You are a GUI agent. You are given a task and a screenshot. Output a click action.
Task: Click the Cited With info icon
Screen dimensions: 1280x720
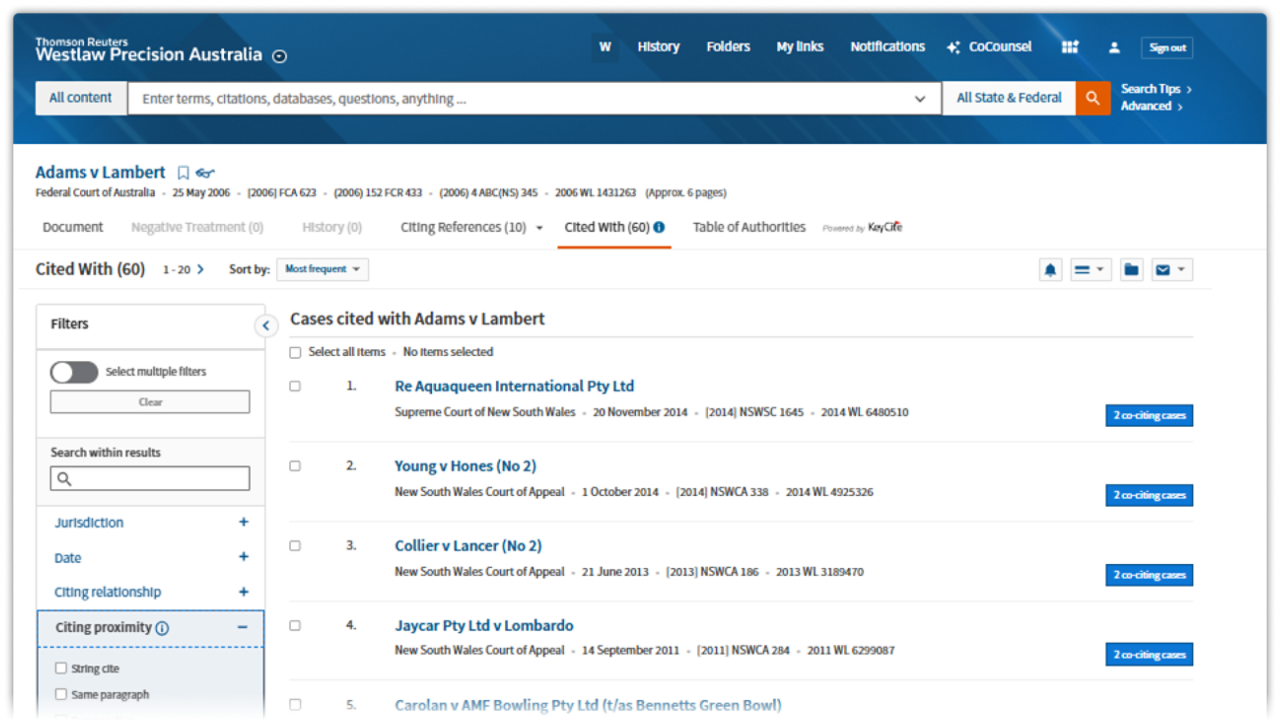[x=659, y=228]
